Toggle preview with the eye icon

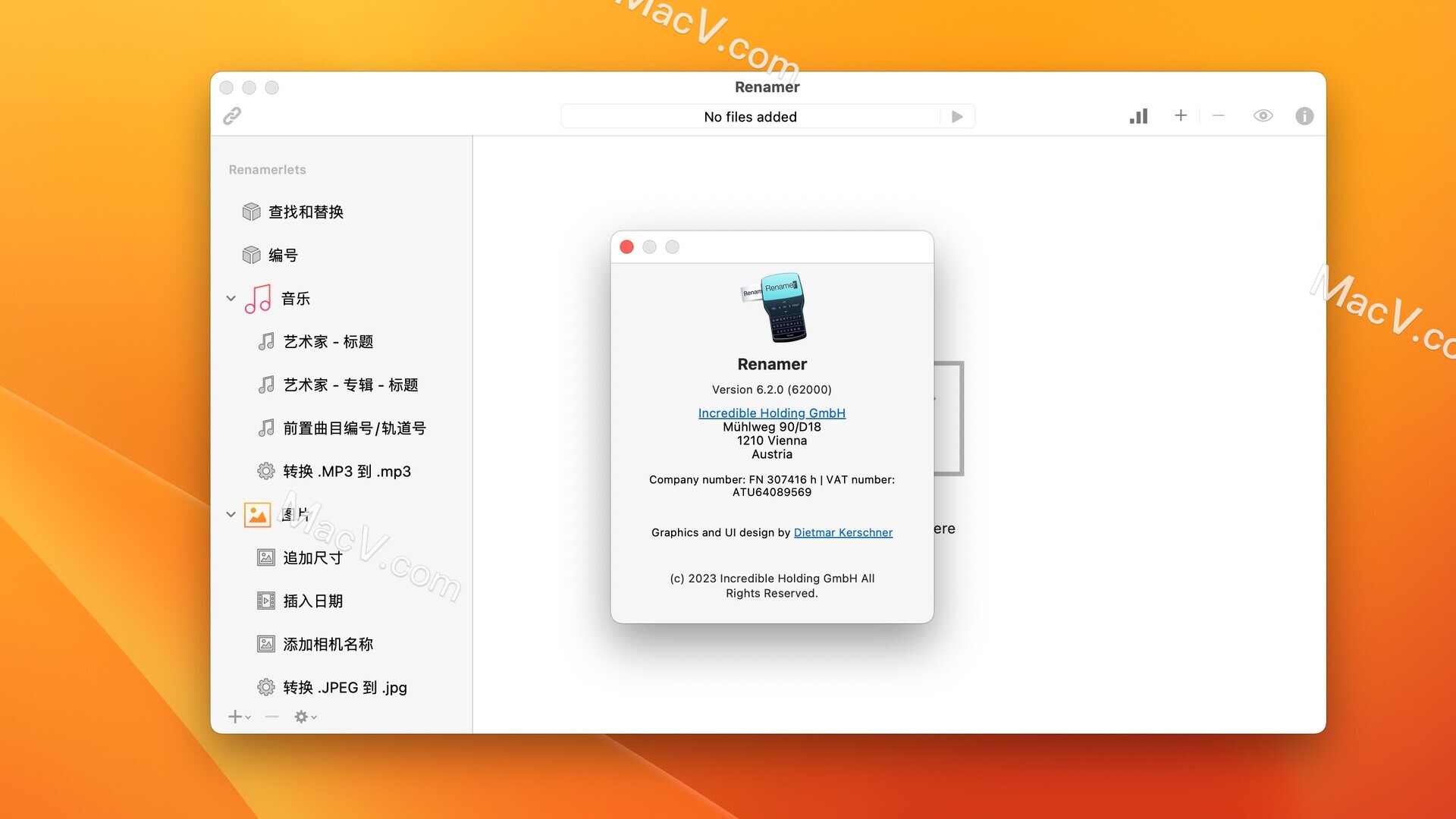[1263, 116]
